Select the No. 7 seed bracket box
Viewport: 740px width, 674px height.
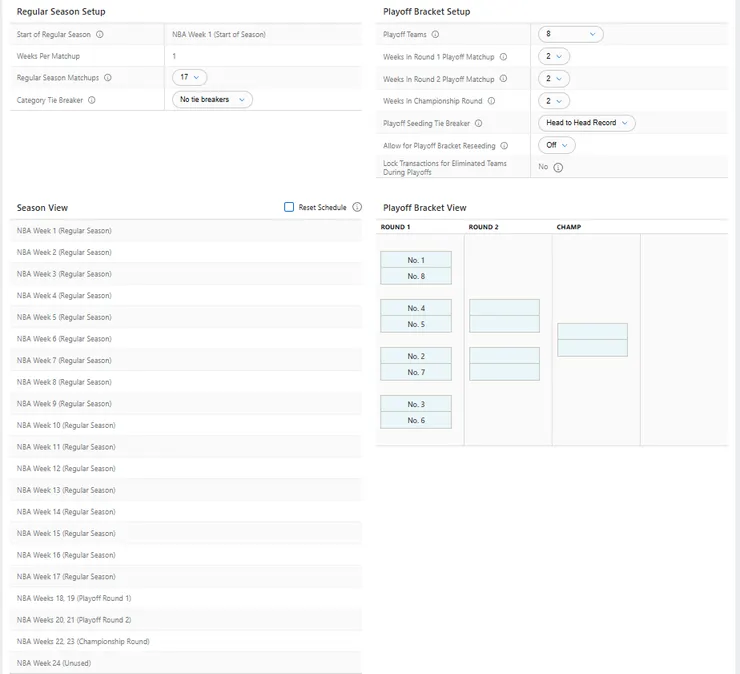(416, 372)
